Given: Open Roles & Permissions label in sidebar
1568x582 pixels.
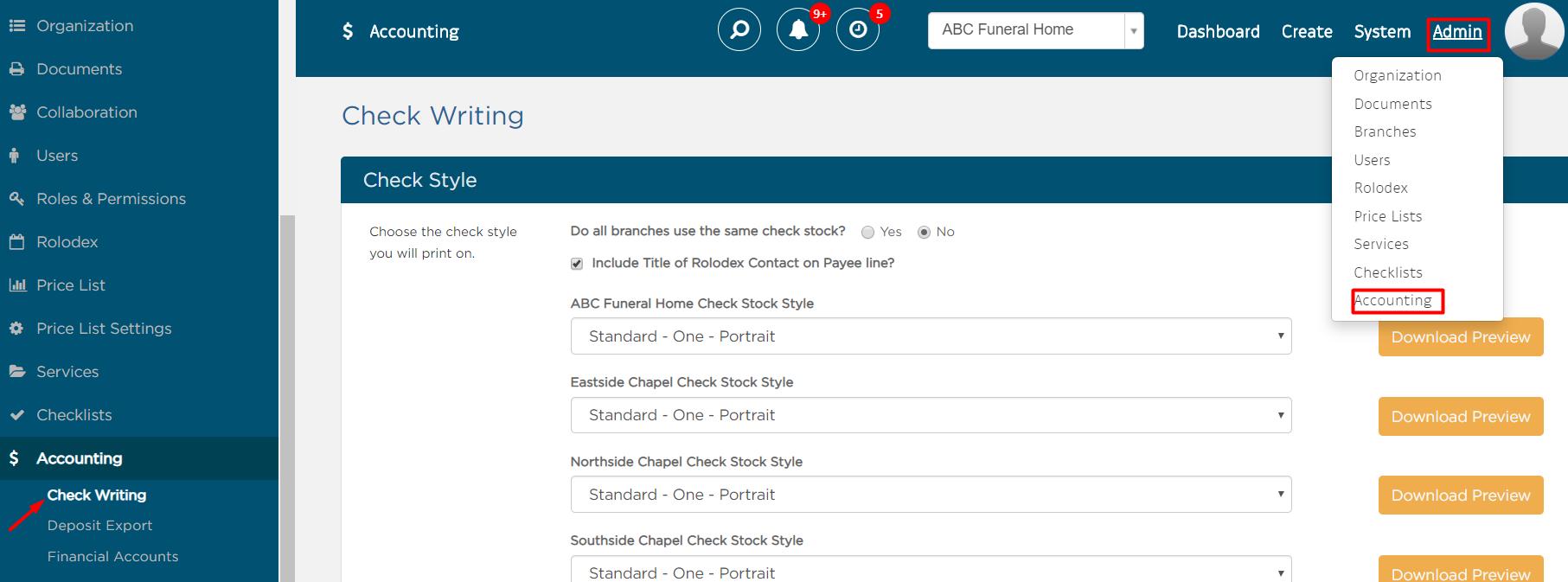Looking at the screenshot, I should click(x=111, y=199).
